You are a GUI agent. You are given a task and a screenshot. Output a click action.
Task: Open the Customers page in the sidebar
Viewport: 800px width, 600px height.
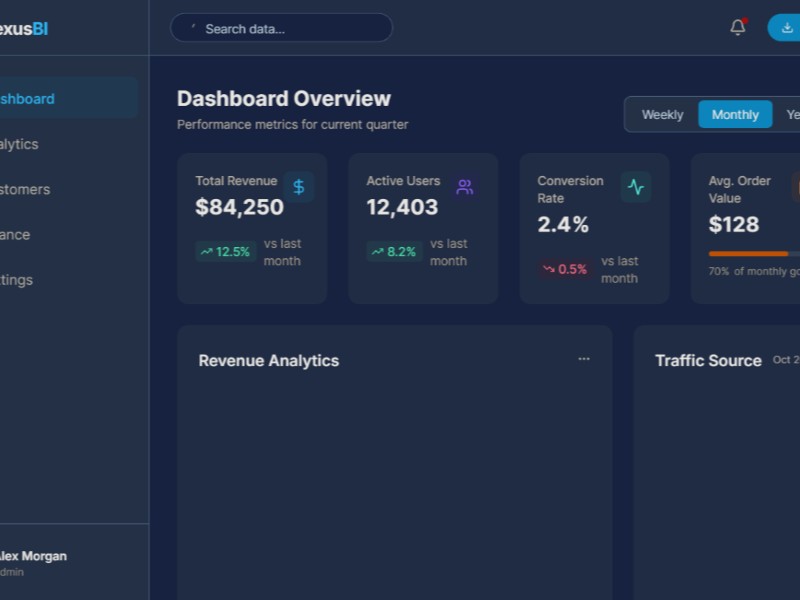[26, 189]
